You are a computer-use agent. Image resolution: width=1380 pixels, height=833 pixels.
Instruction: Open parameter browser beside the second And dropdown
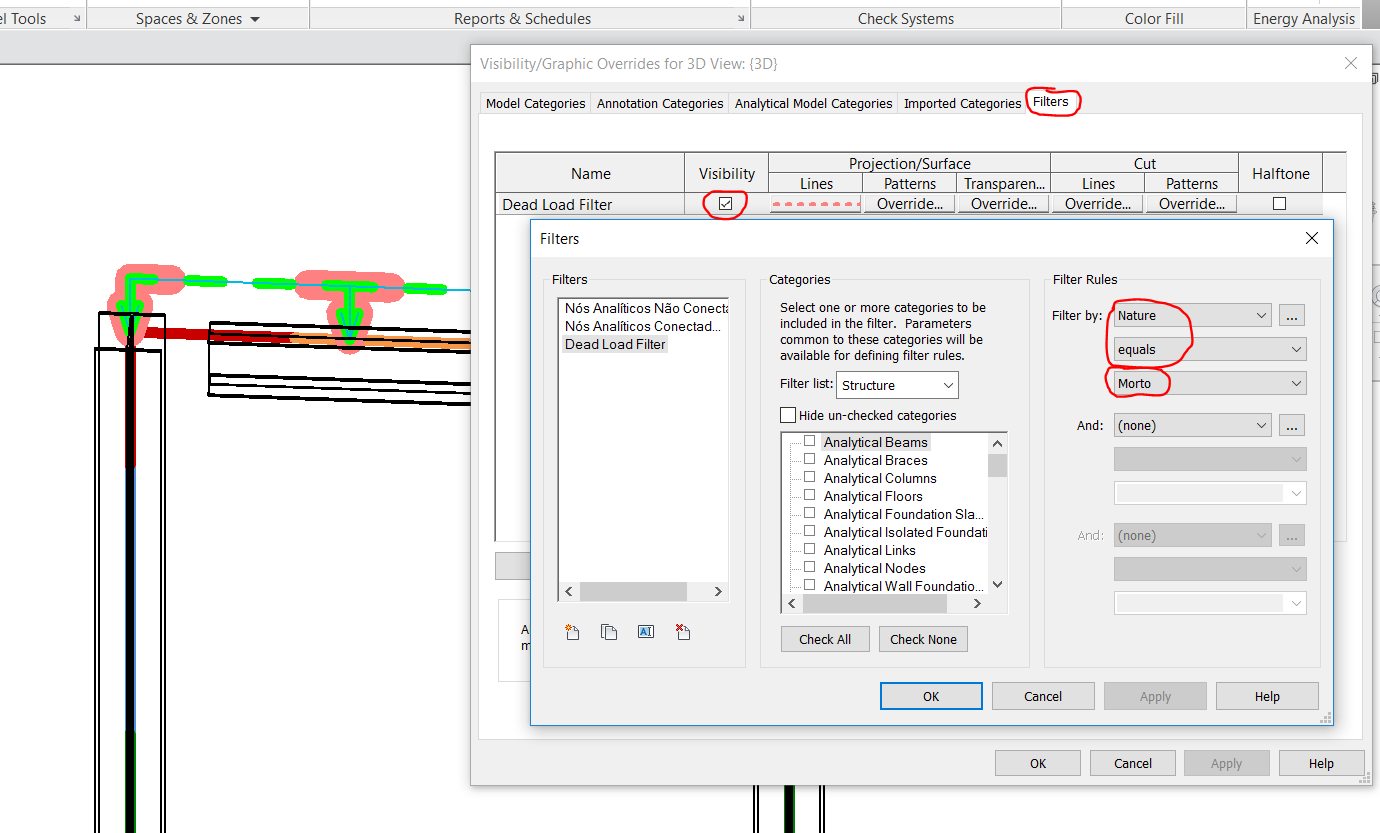[x=1291, y=534]
